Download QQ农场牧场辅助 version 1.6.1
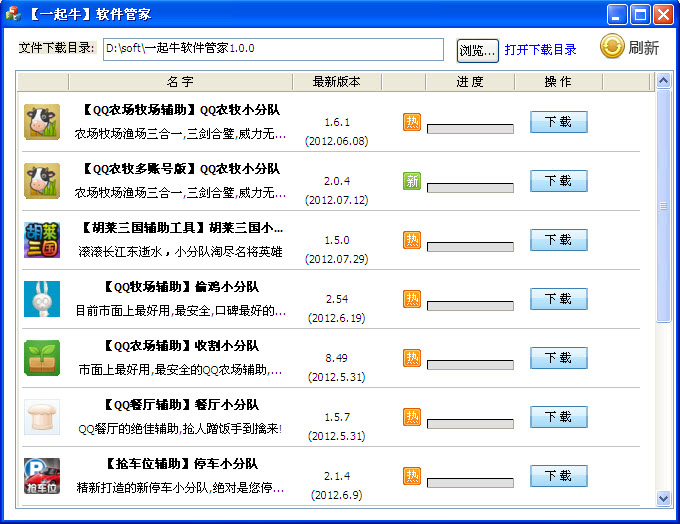The image size is (680, 524). coord(559,122)
